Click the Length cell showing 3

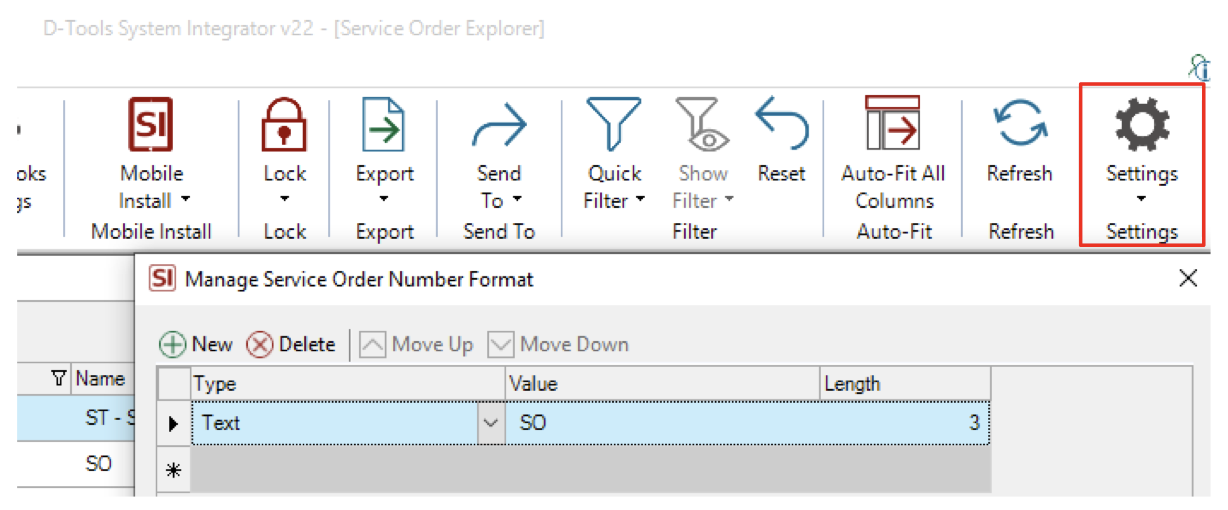[x=905, y=423]
